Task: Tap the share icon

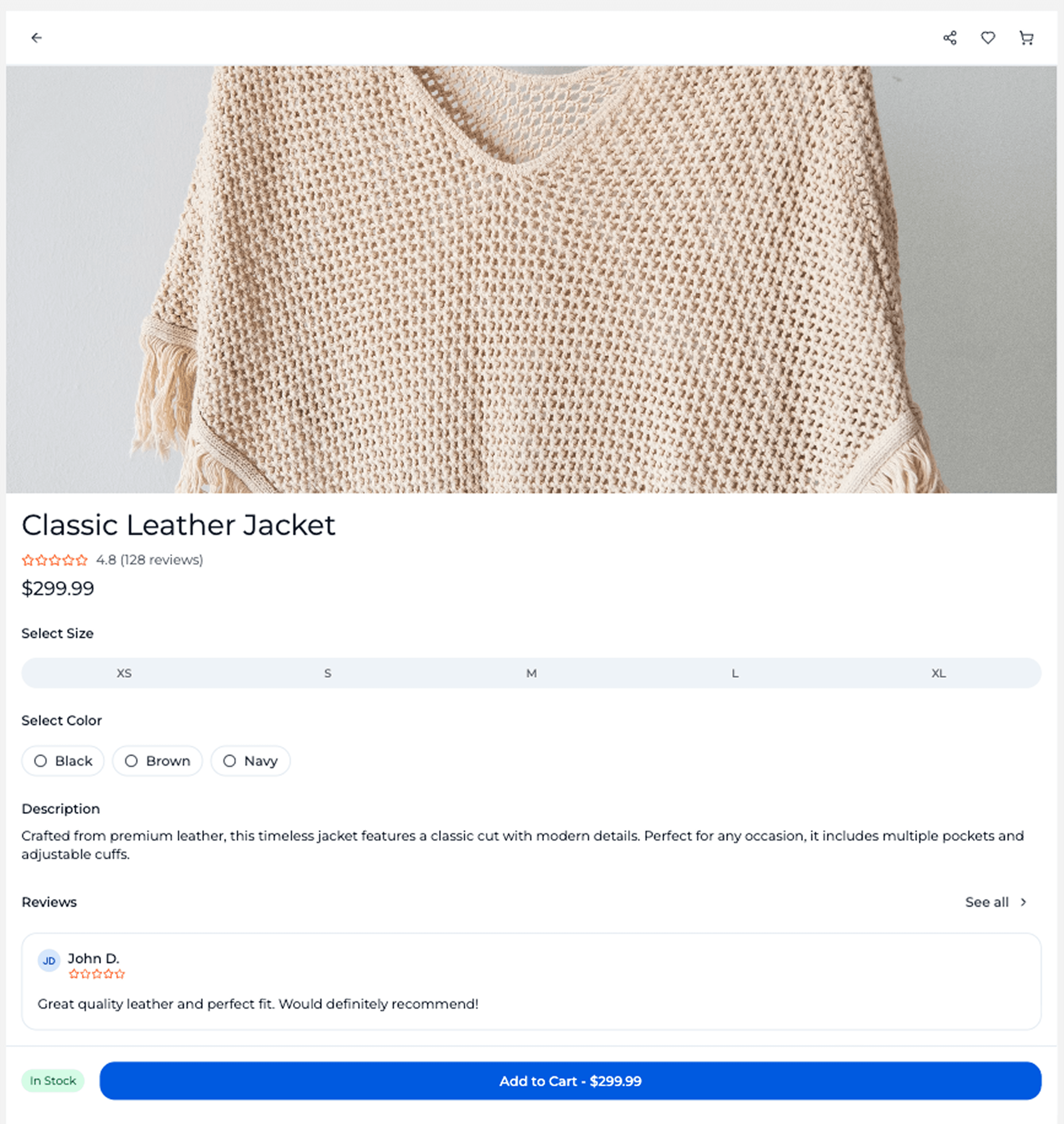Action: tap(950, 38)
